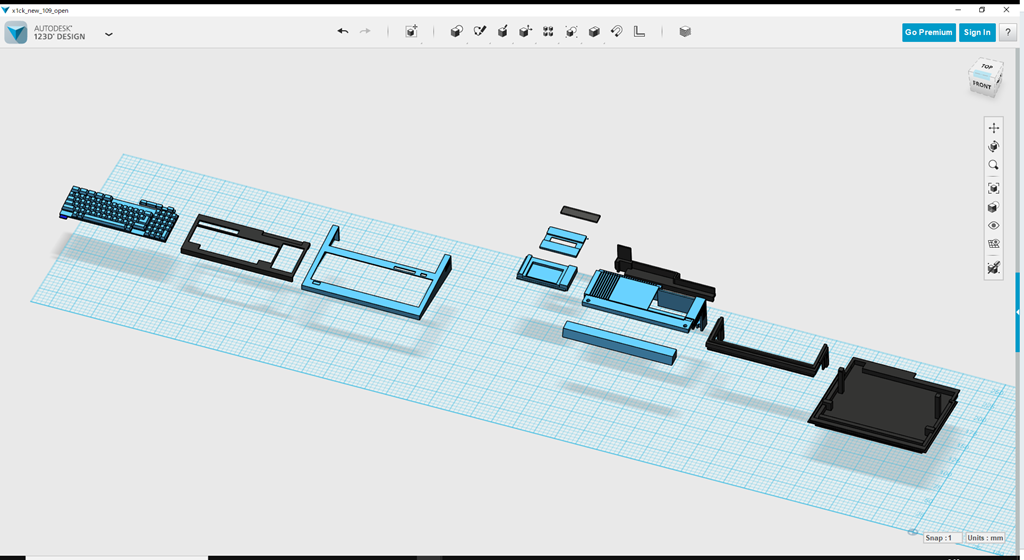
Task: Expand the 123D Design application menu arrow
Action: 109,34
